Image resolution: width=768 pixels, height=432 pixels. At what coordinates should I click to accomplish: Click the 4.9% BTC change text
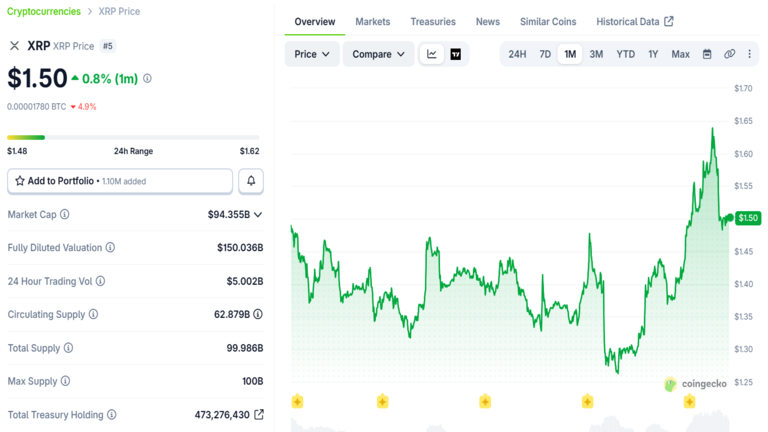[87, 107]
